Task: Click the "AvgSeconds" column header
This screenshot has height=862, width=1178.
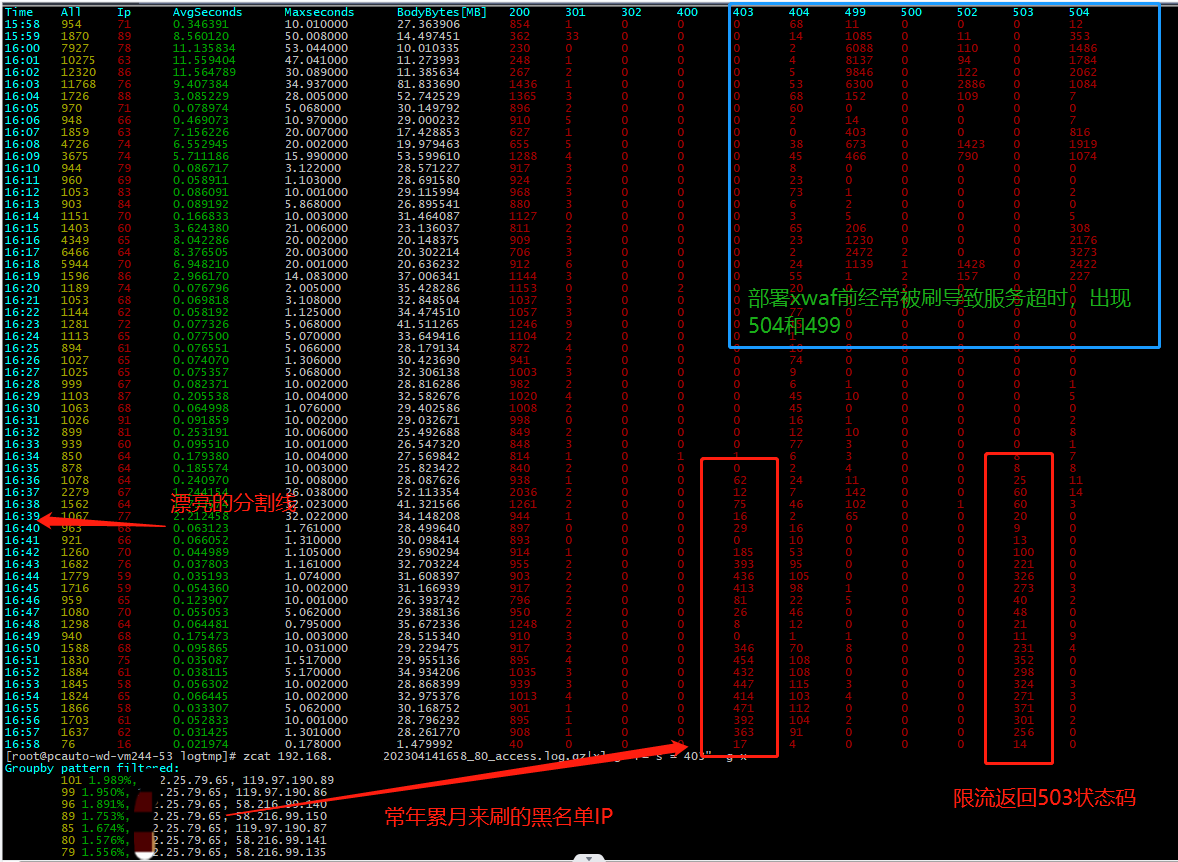Action: tap(207, 12)
